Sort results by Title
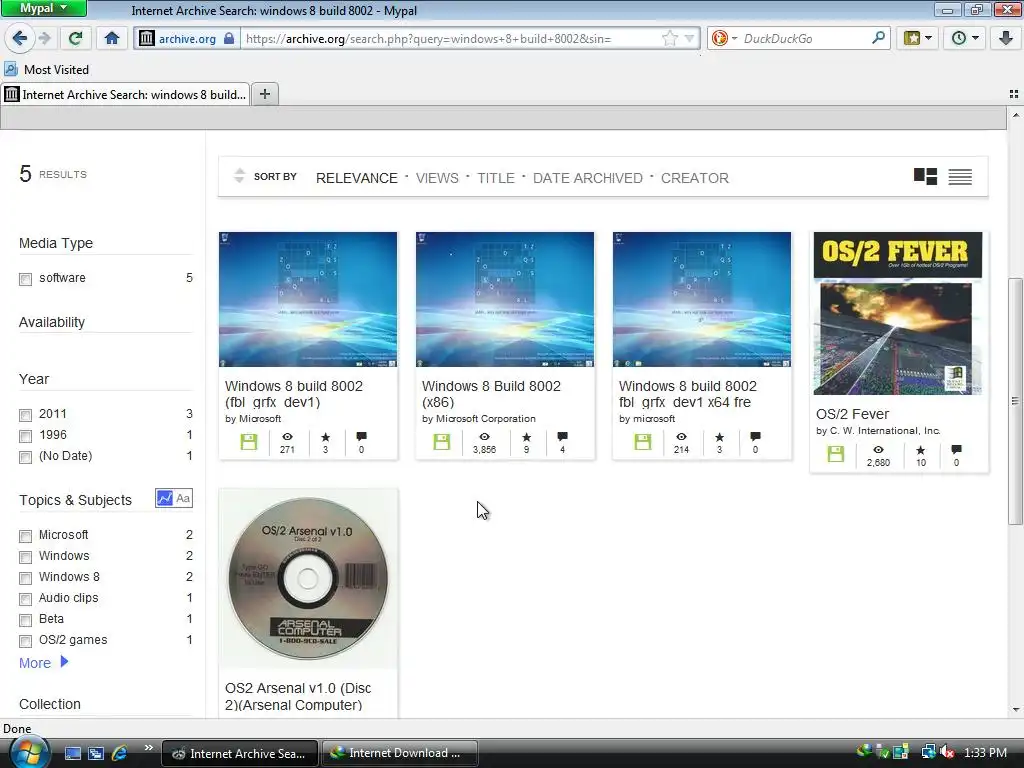 (496, 178)
